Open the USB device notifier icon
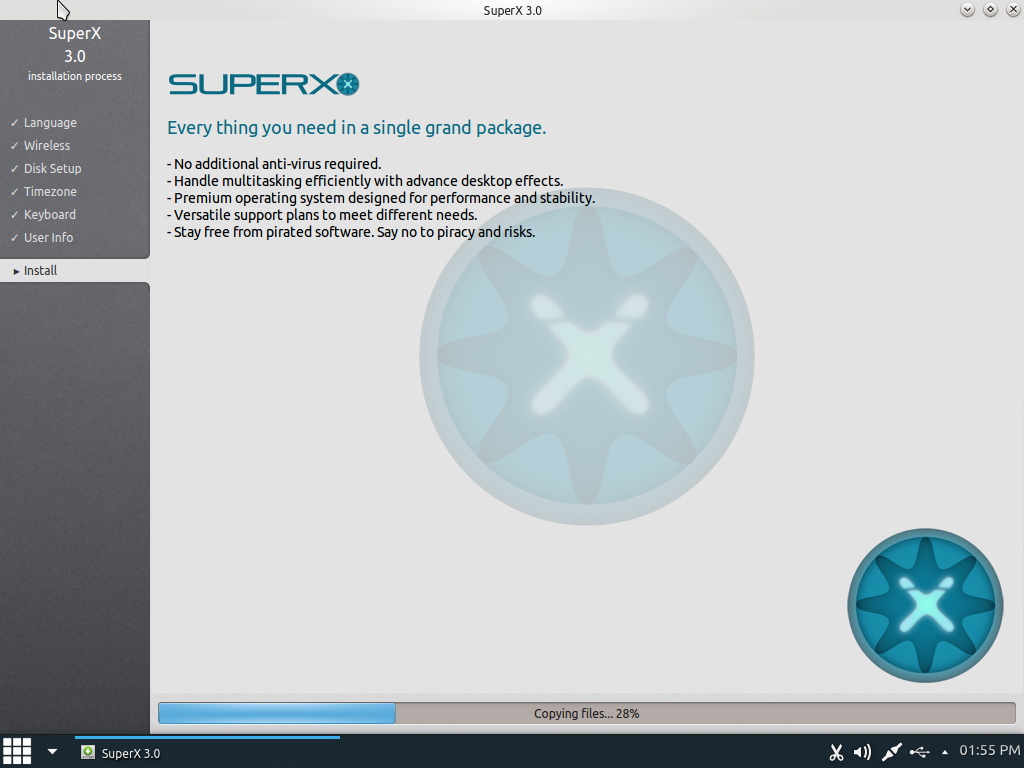This screenshot has width=1024, height=768. pyautogui.click(x=920, y=752)
